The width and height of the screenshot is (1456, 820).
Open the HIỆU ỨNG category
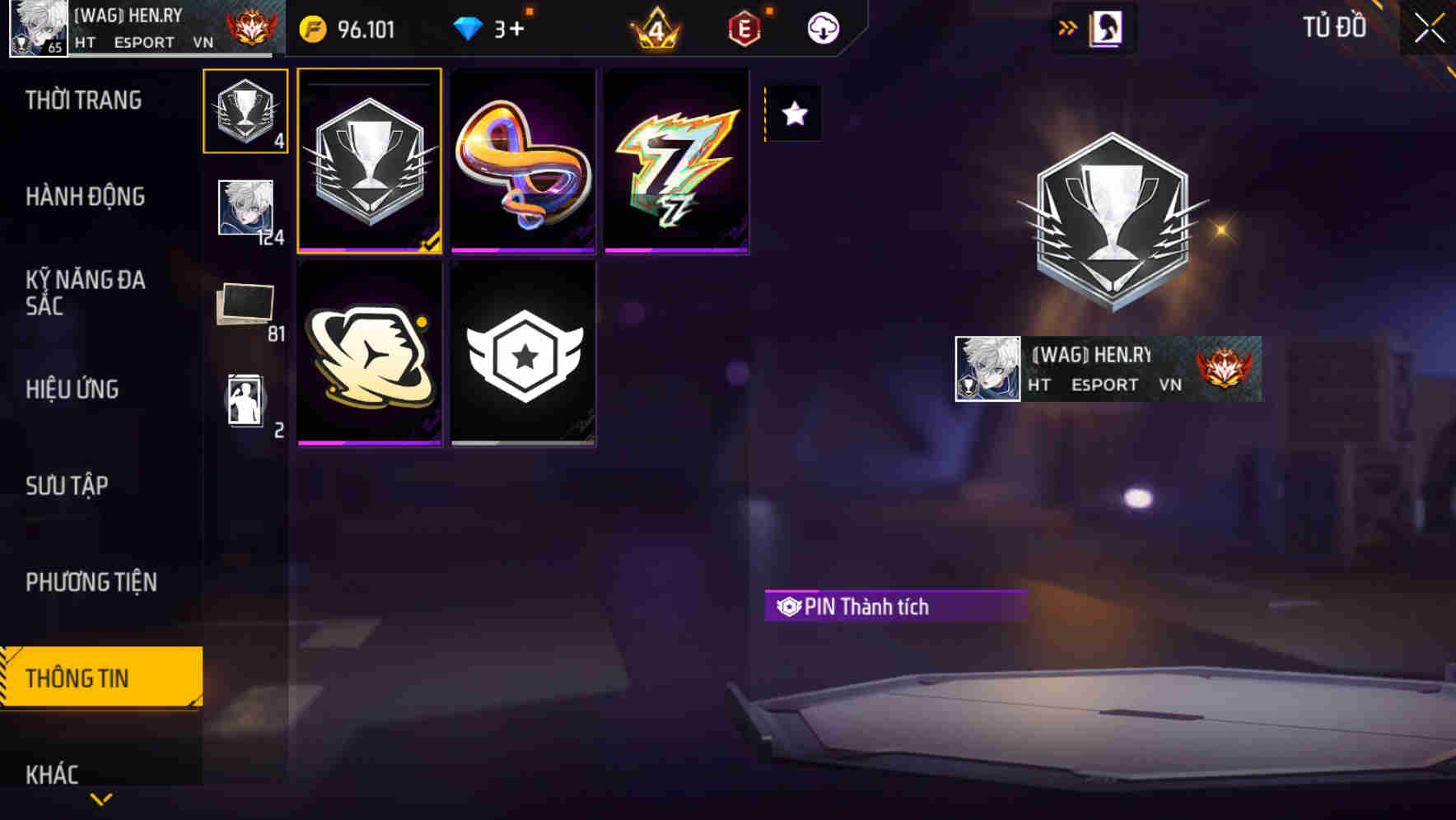coord(72,389)
